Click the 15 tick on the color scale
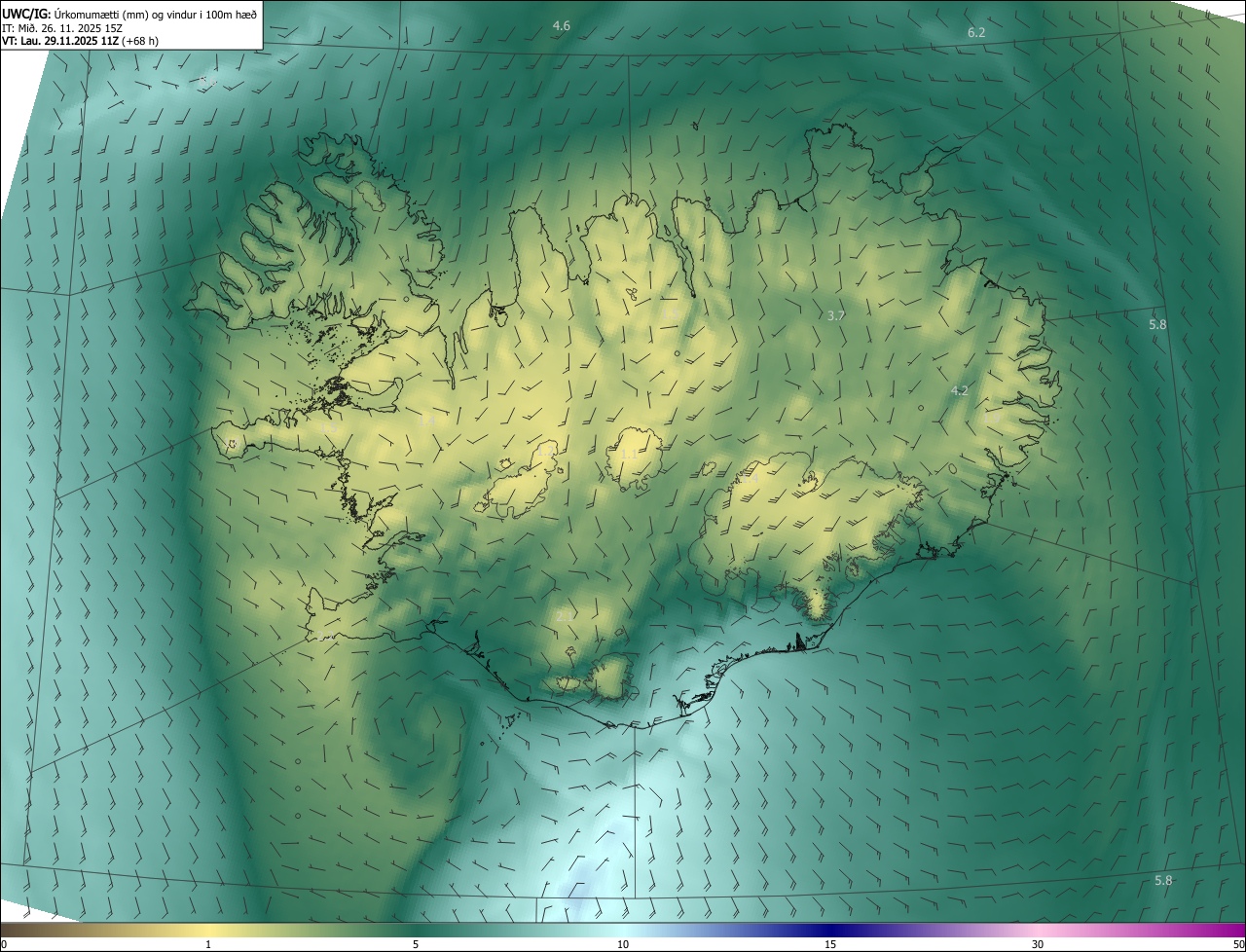 pyautogui.click(x=830, y=944)
